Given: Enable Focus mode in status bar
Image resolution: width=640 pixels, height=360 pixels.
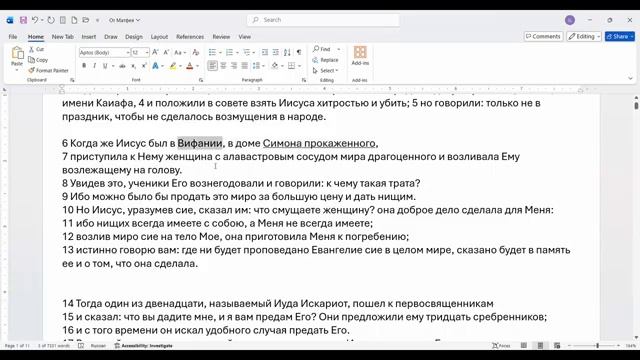Looking at the screenshot, I should (x=501, y=346).
